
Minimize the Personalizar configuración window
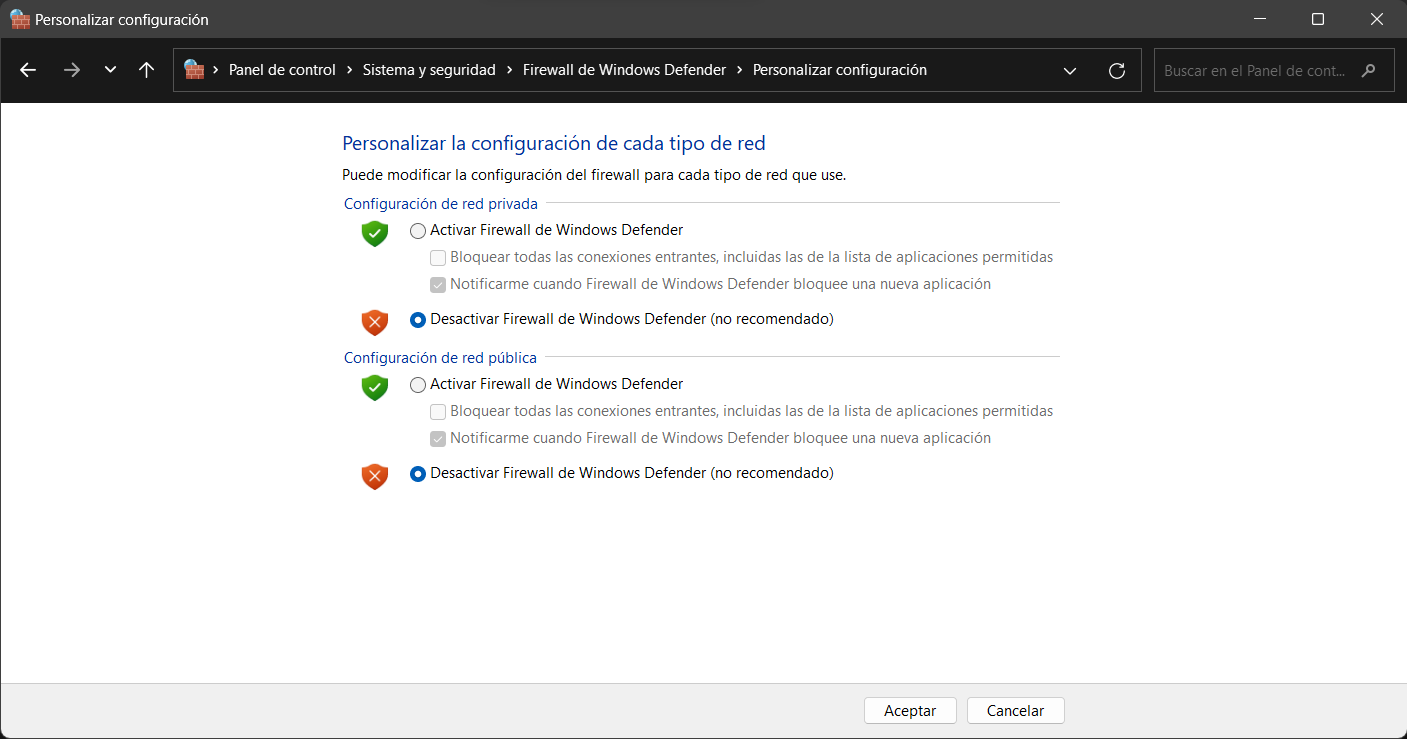coord(1261,19)
